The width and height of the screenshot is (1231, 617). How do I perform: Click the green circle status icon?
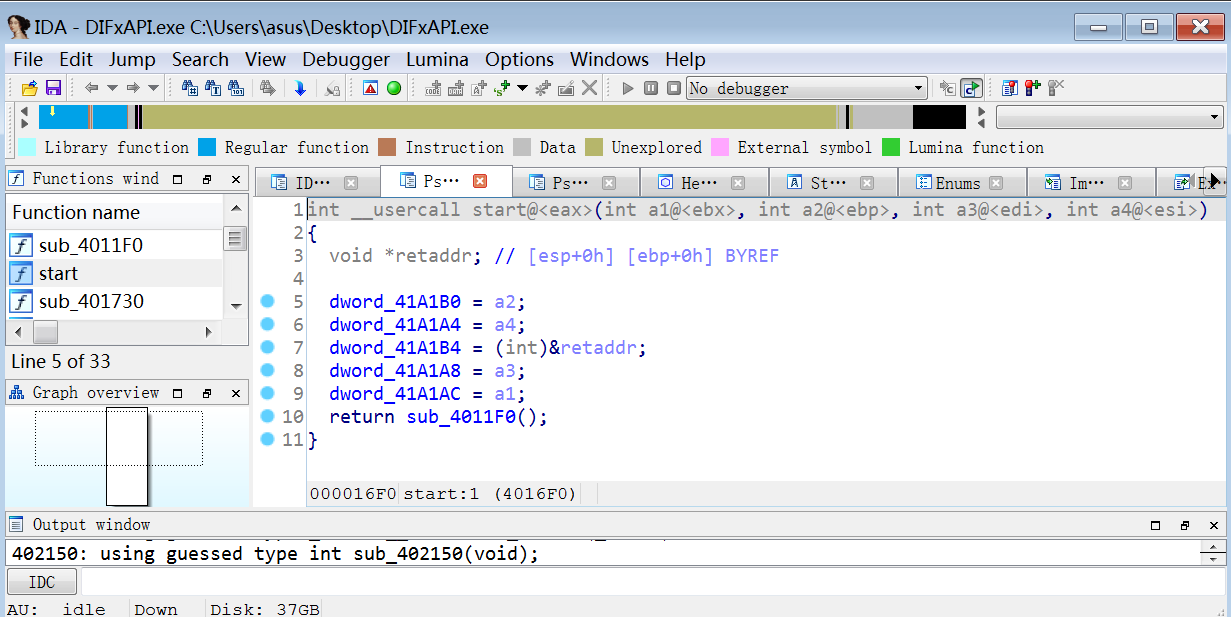[394, 88]
